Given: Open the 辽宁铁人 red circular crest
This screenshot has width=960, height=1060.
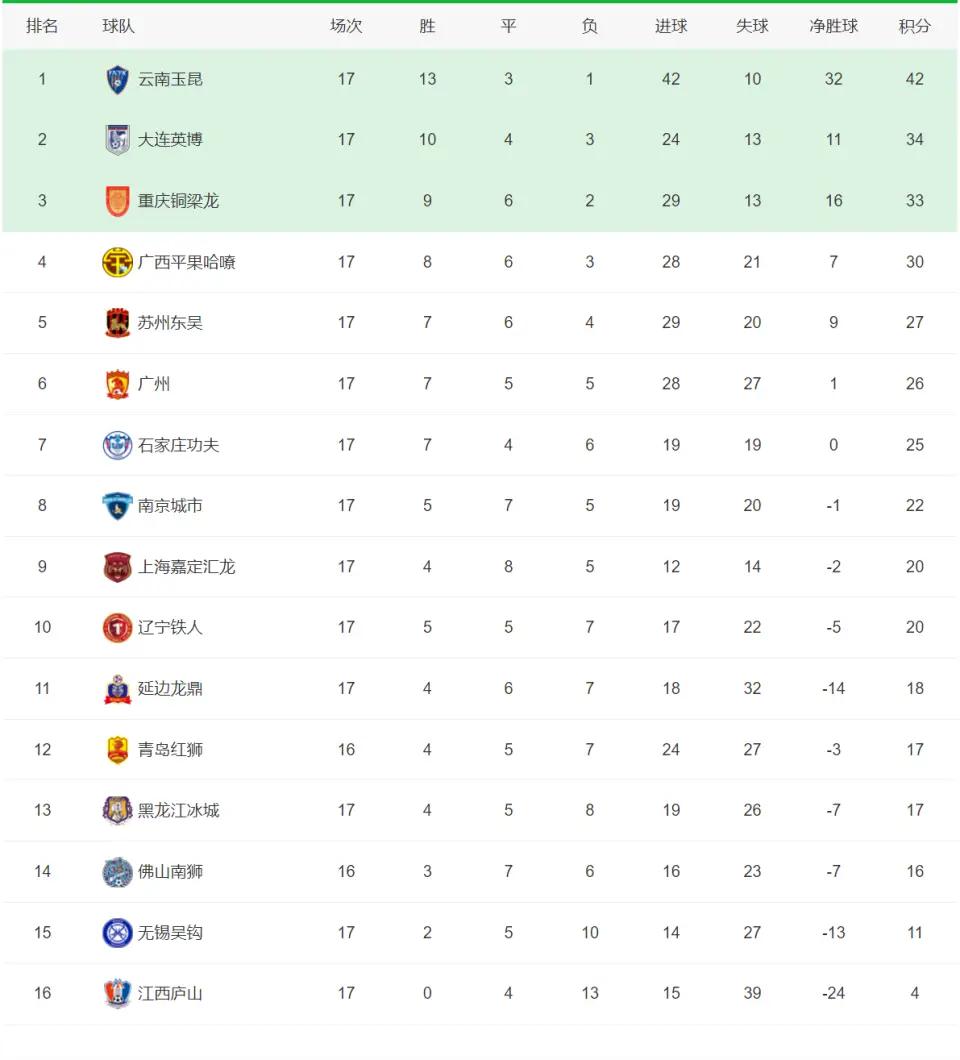Looking at the screenshot, I should point(117,627).
